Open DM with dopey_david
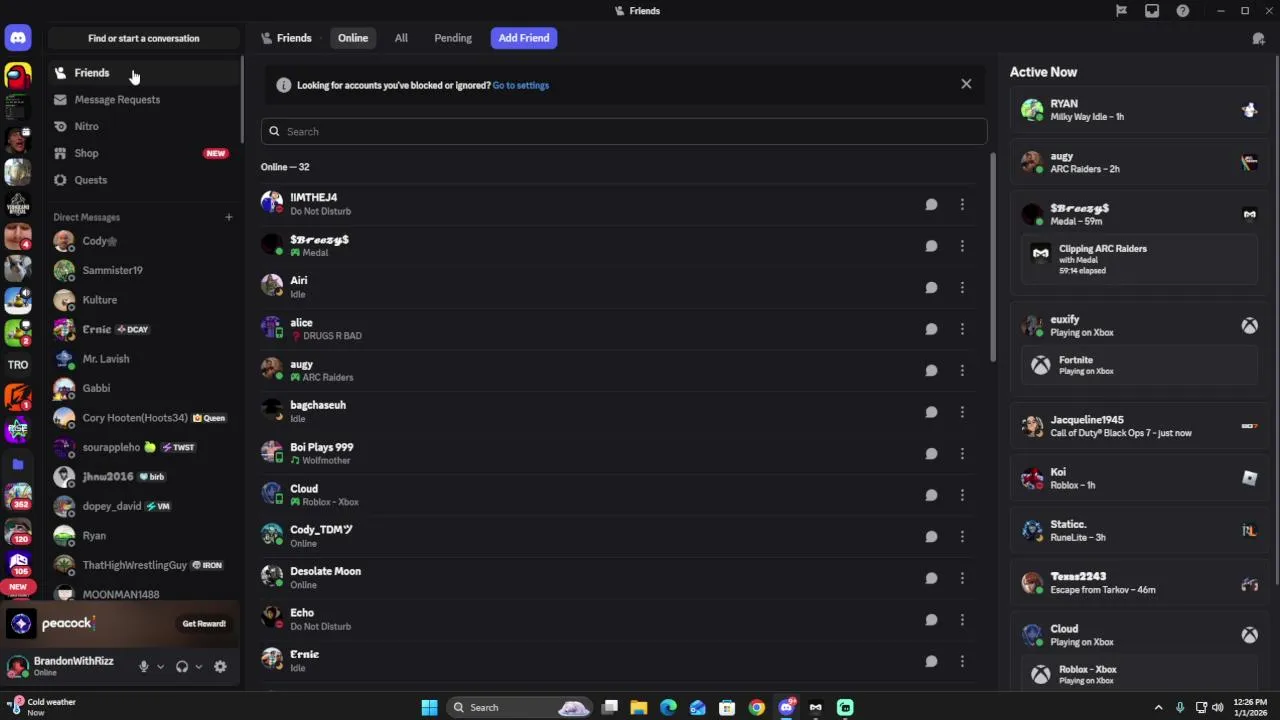Screen dimensions: 1280x720 [144, 506]
